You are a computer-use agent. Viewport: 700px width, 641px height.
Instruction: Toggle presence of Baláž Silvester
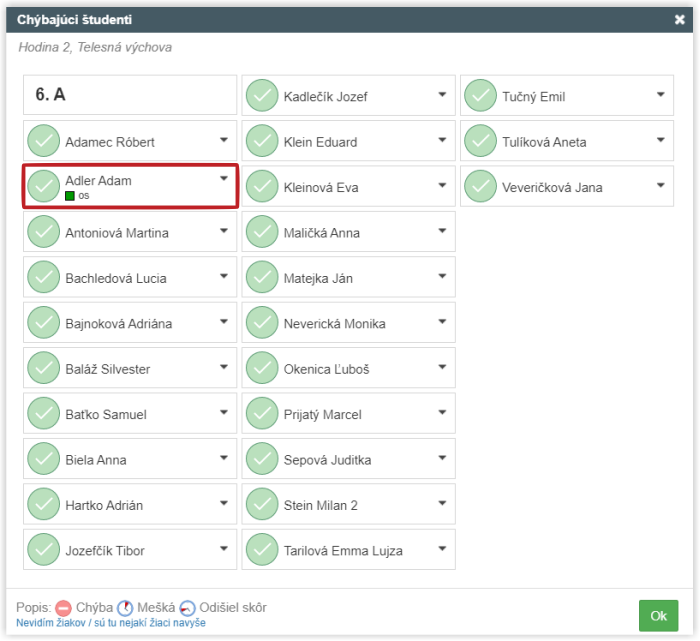(43, 368)
